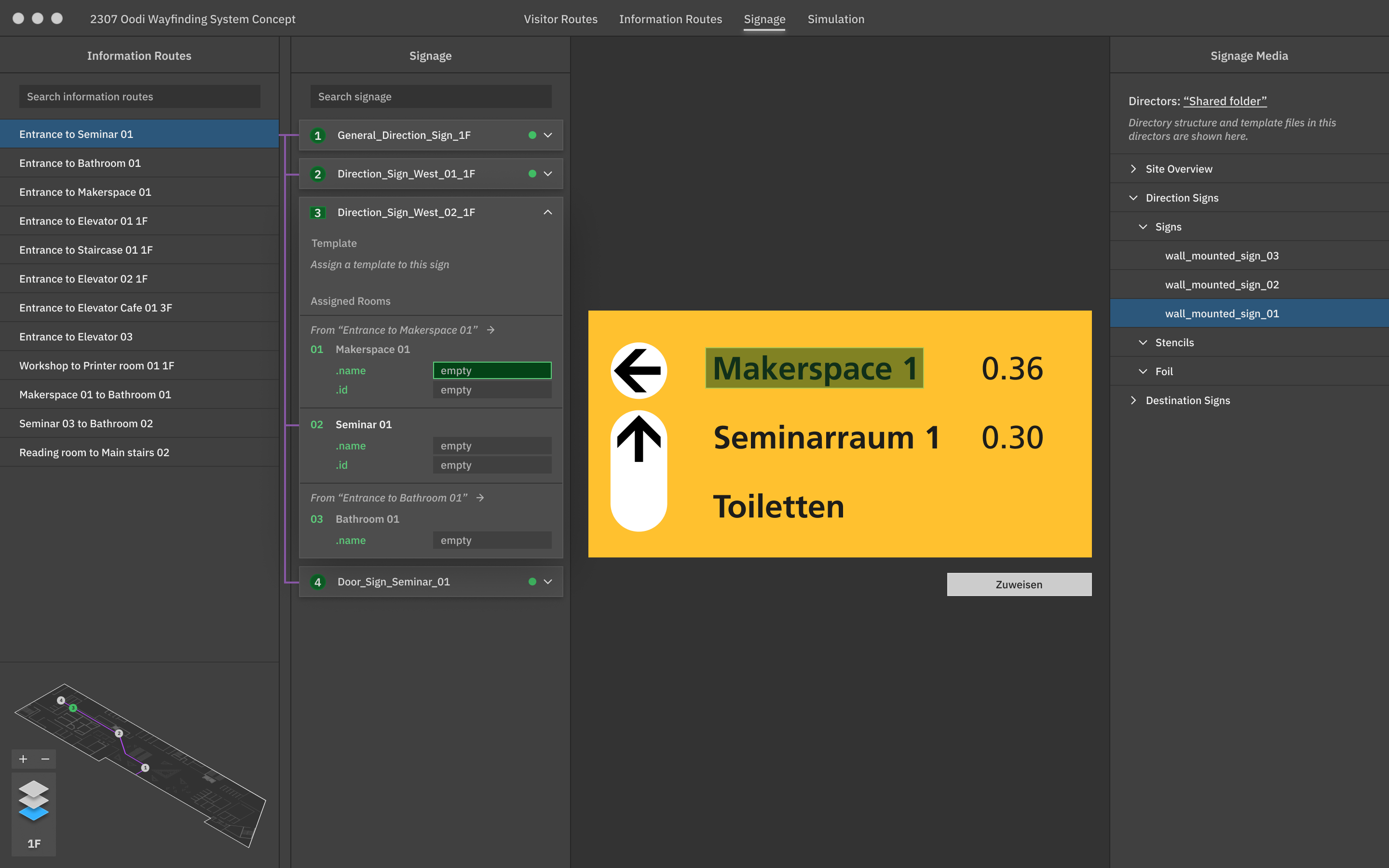
Task: Collapse the Signs subtree in Direction Signs
Action: (1143, 226)
